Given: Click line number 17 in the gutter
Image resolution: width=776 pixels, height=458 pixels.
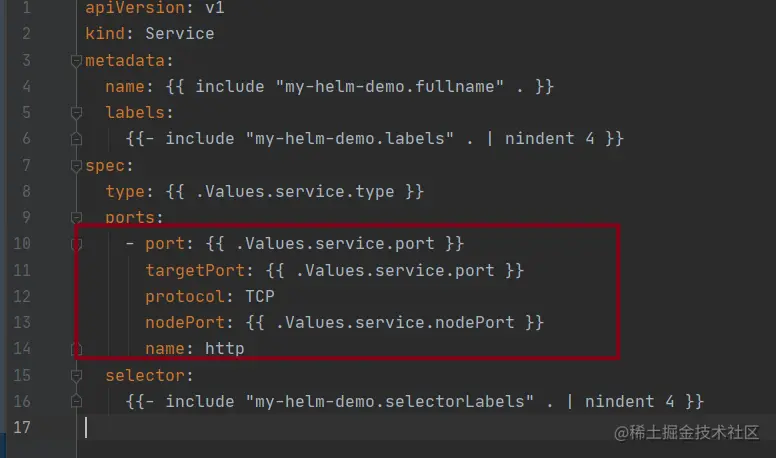Looking at the screenshot, I should coord(22,427).
